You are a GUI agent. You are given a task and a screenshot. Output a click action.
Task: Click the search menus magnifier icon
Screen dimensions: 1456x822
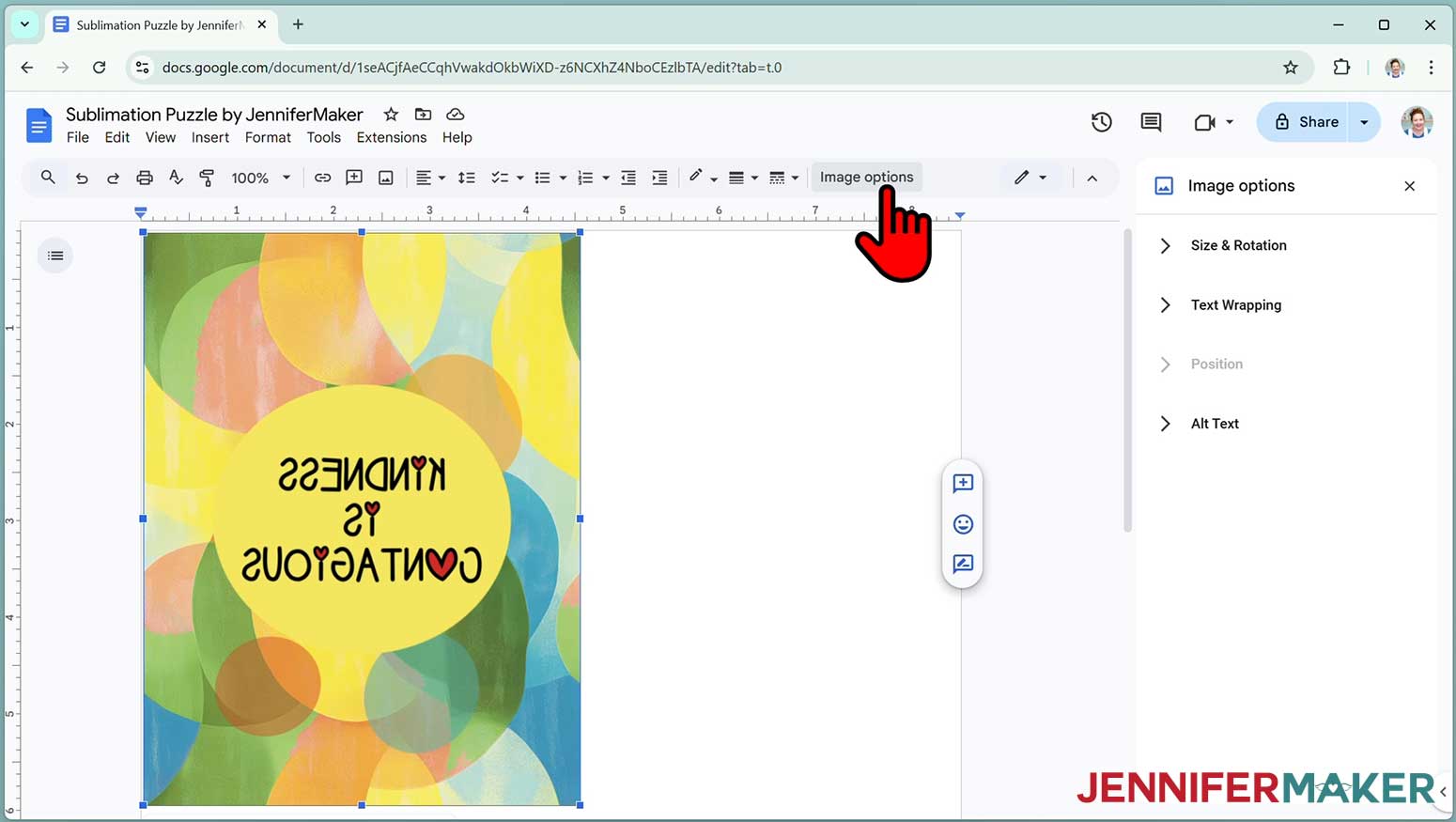tap(48, 177)
